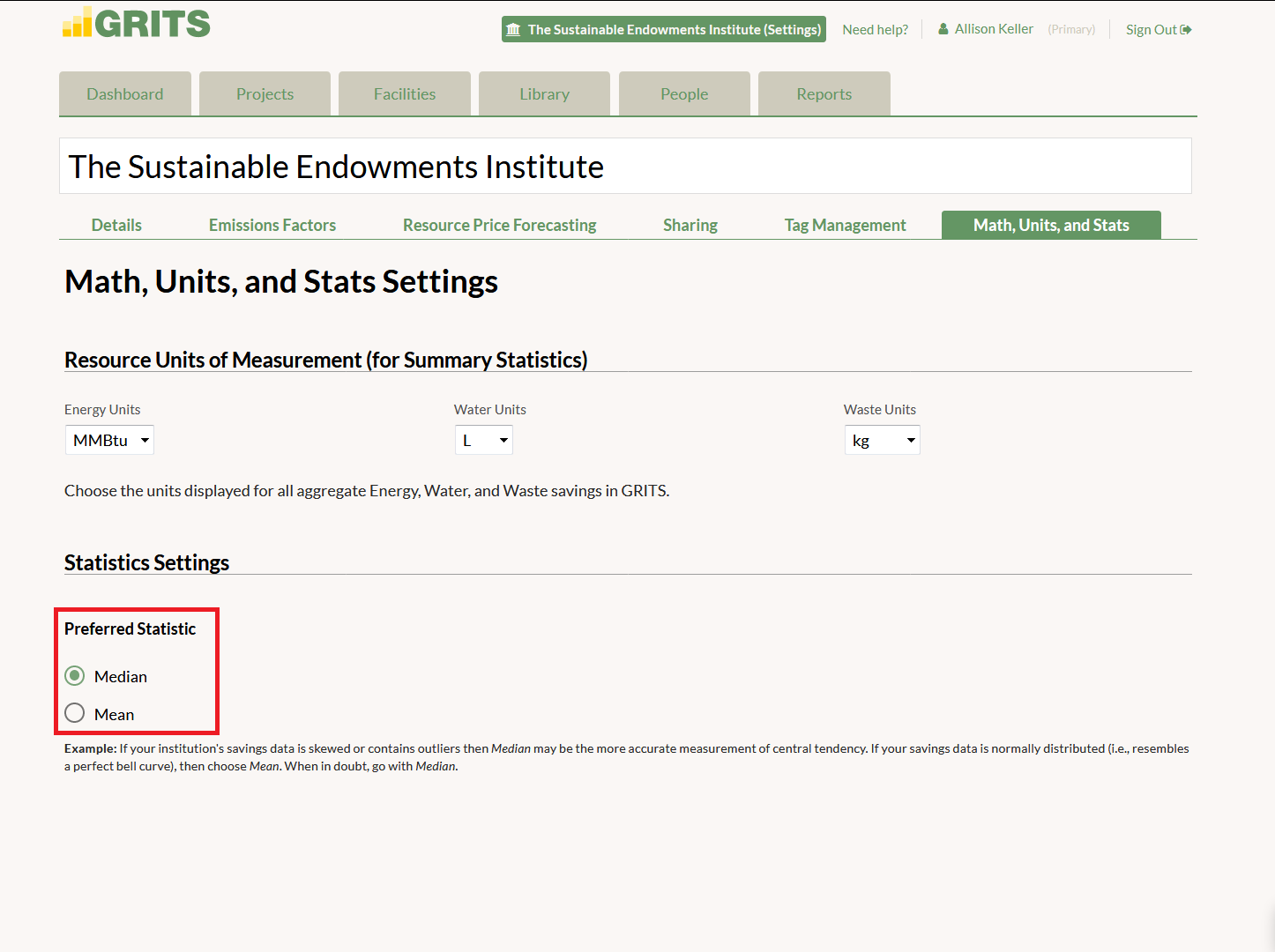Image resolution: width=1275 pixels, height=952 pixels.
Task: Click the Energy Units label
Action: (x=102, y=409)
